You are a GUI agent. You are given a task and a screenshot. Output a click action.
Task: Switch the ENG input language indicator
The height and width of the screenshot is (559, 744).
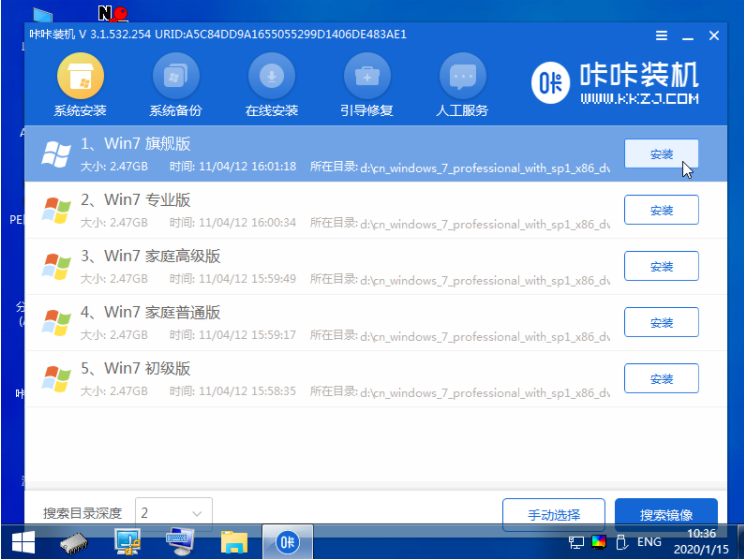tap(649, 542)
